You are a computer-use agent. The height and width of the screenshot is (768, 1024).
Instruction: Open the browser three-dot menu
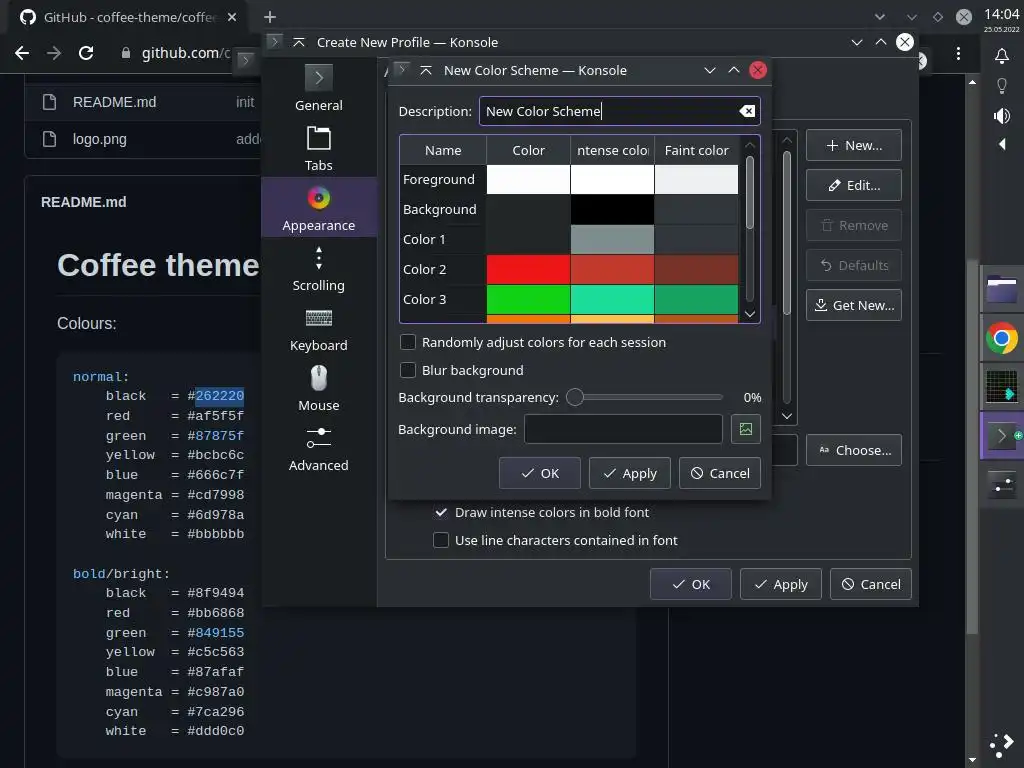point(958,54)
